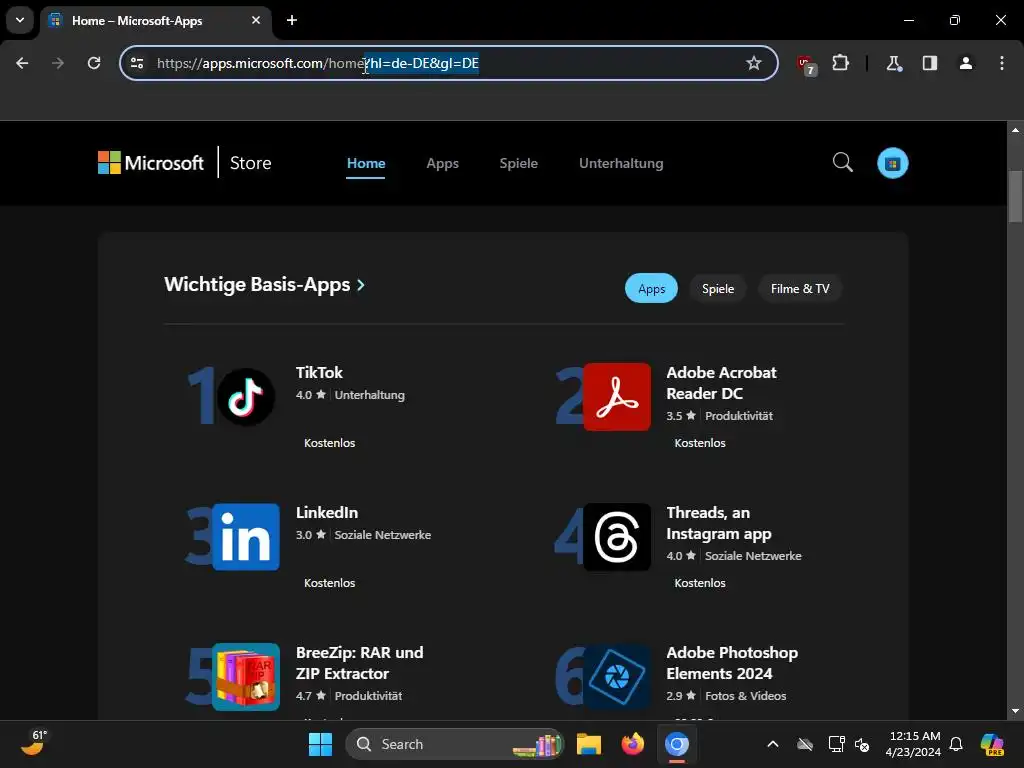The image size is (1024, 768).
Task: Open the Windows Start menu
Action: (x=320, y=744)
